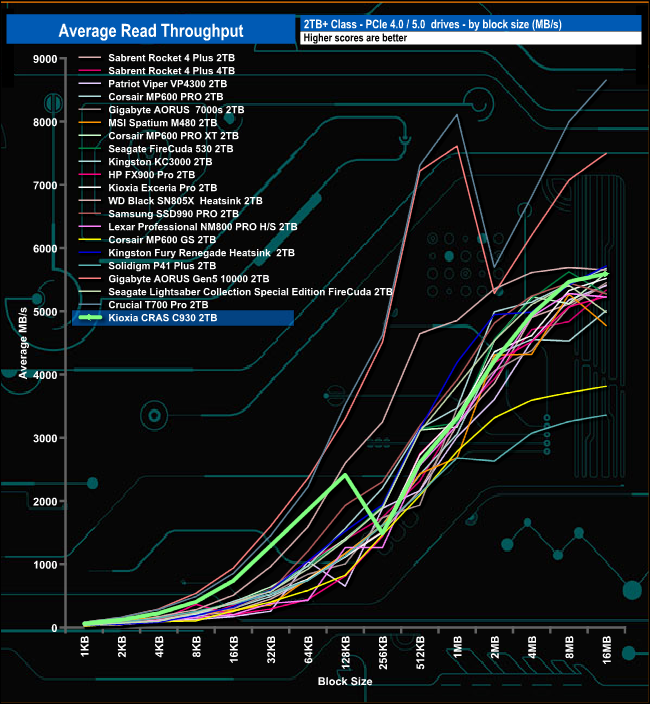Click the 16KB x-axis label
This screenshot has height=704, width=650.
234,650
